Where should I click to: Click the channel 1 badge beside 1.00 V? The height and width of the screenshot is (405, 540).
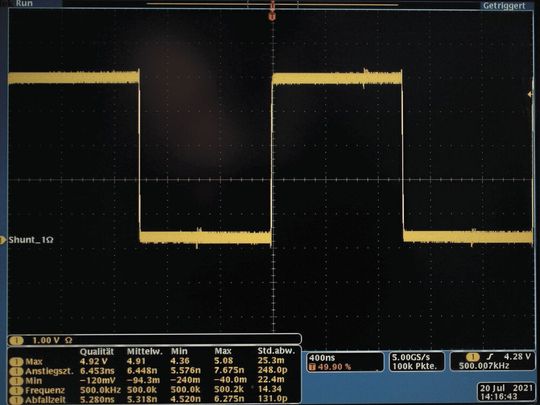click(16, 341)
